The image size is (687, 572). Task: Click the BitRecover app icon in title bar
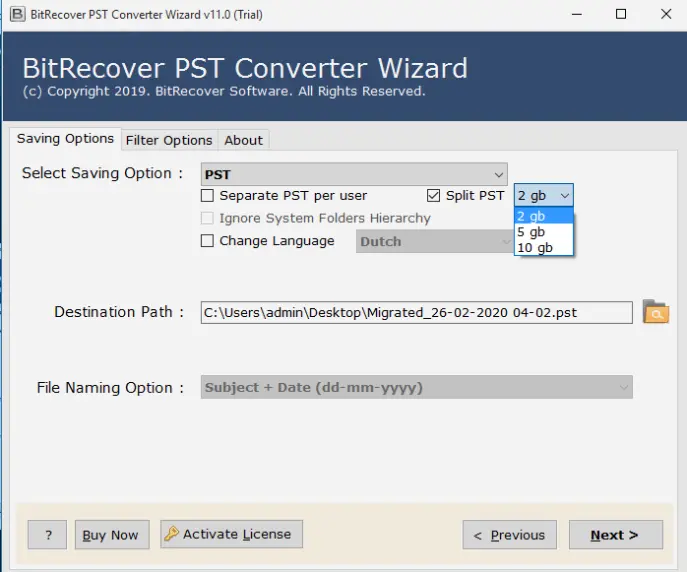[x=16, y=14]
